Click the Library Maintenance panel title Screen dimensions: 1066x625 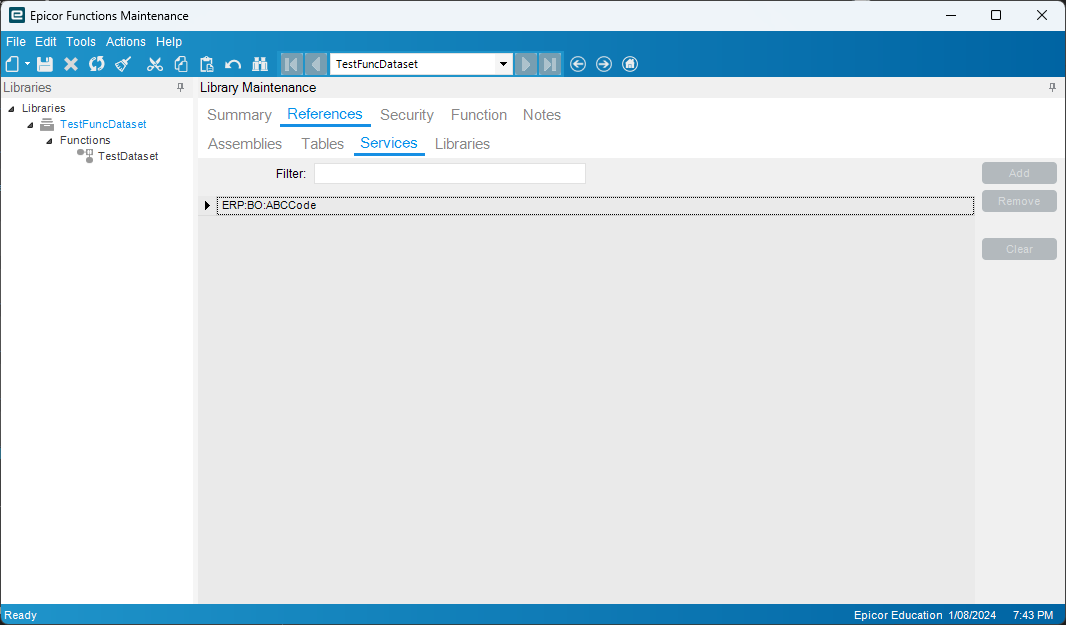pos(258,87)
